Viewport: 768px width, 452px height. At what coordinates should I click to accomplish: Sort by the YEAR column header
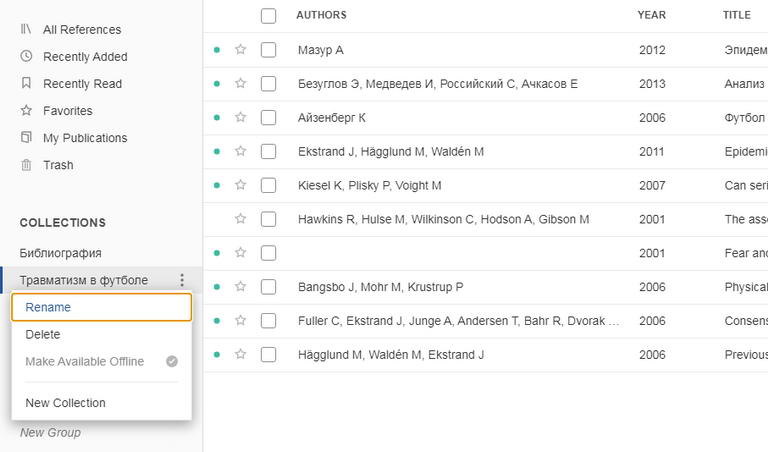tap(651, 15)
